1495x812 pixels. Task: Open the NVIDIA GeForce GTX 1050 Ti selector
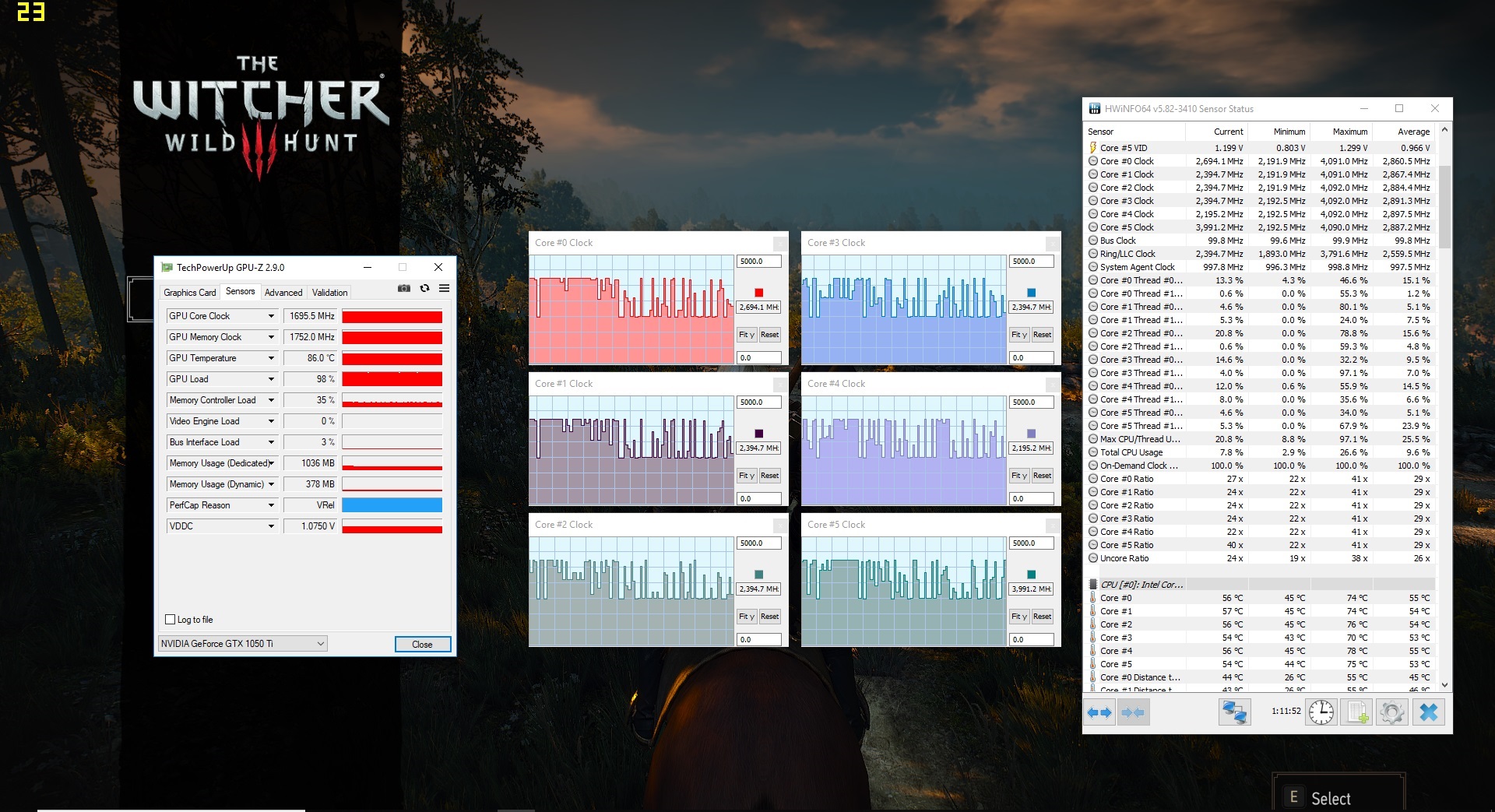pyautogui.click(x=242, y=644)
